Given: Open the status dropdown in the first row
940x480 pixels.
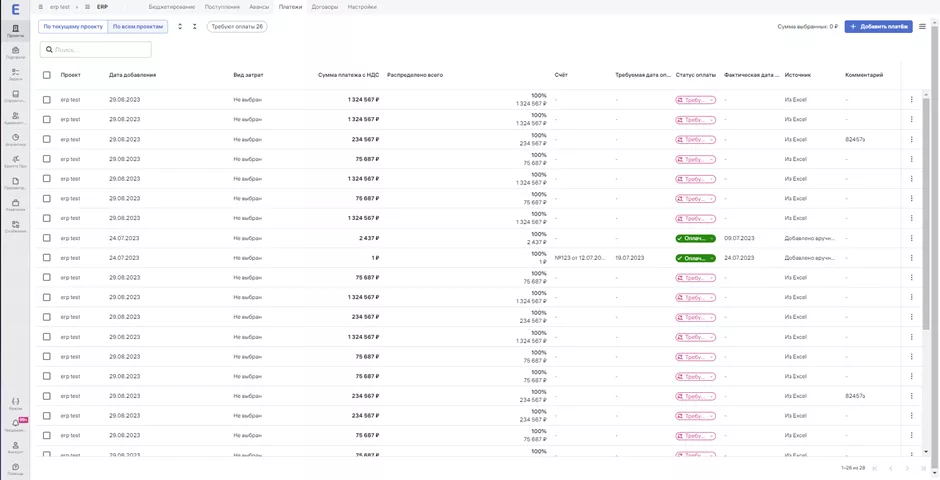Looking at the screenshot, I should pyautogui.click(x=695, y=100).
